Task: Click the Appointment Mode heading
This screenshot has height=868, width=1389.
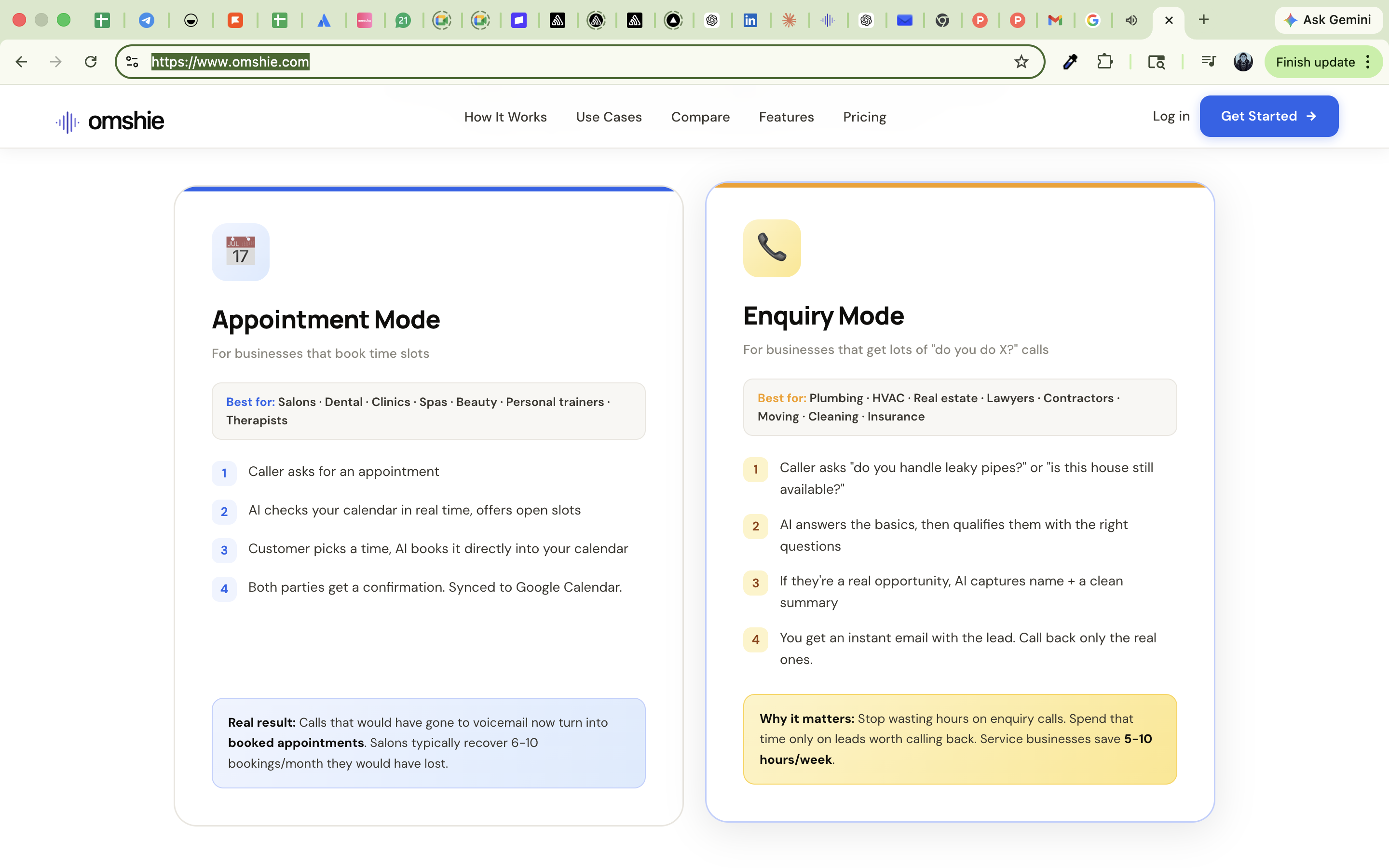Action: click(x=326, y=320)
